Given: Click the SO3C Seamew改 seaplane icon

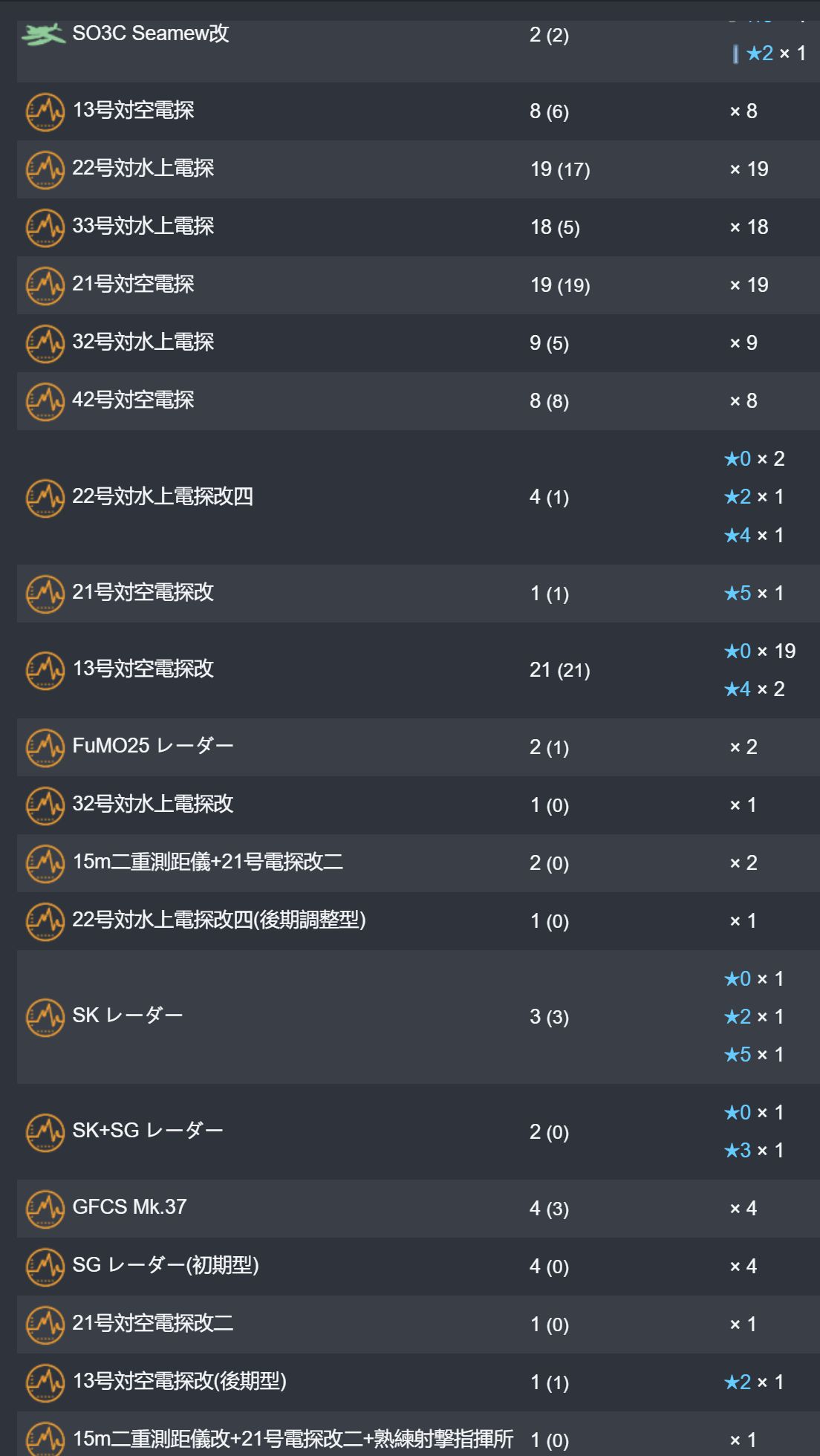Looking at the screenshot, I should click(44, 34).
